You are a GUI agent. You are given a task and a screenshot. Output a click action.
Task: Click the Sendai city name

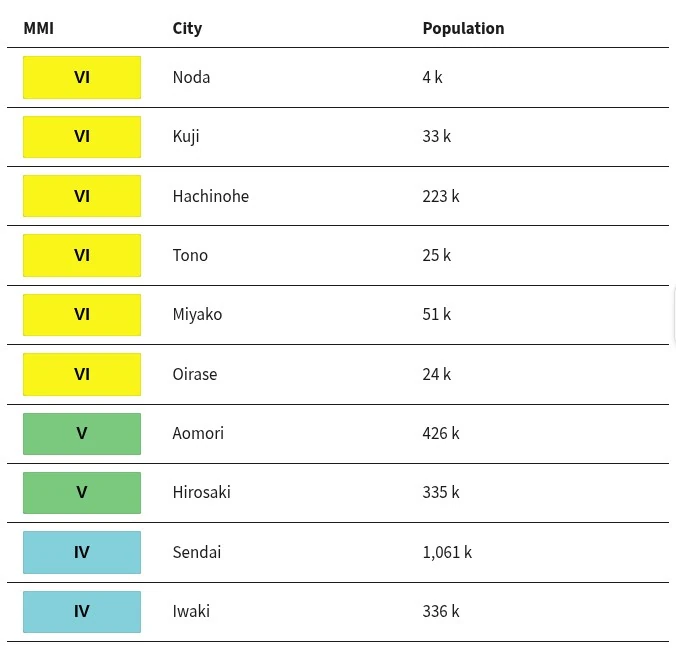tap(197, 552)
